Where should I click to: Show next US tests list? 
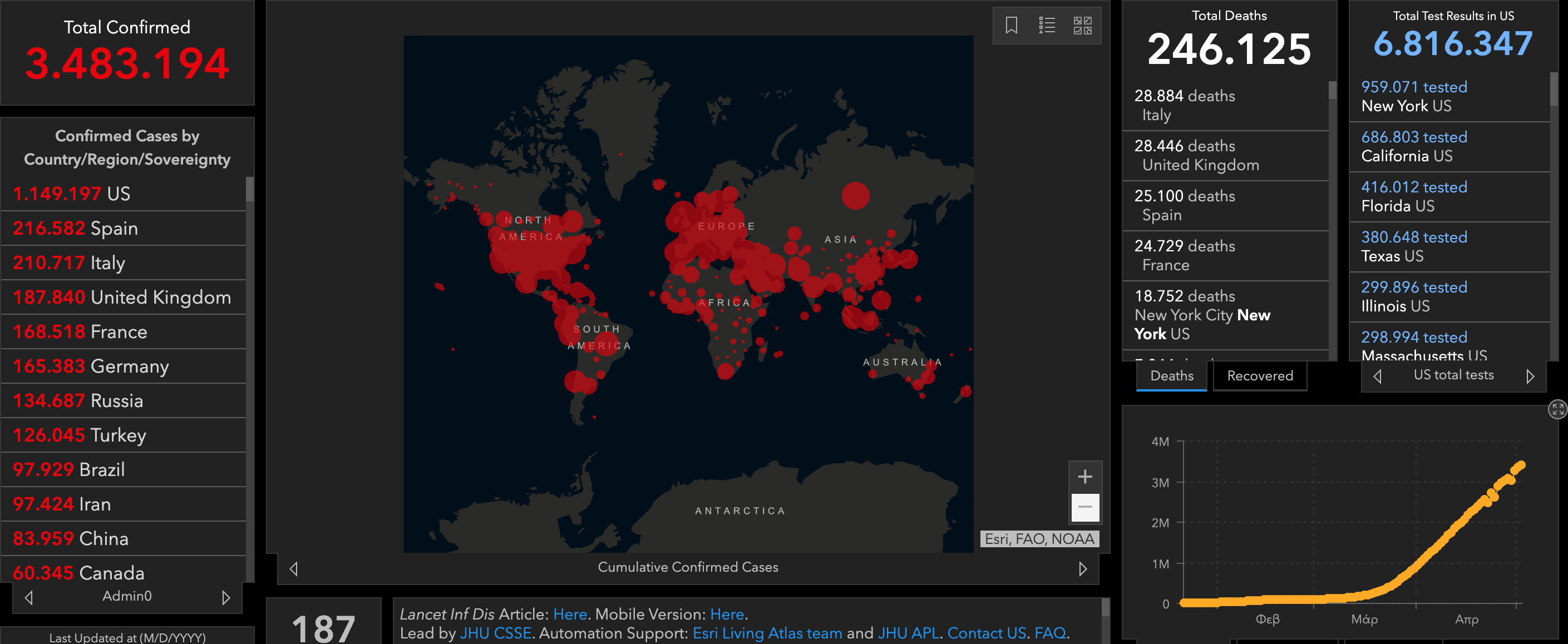1530,377
